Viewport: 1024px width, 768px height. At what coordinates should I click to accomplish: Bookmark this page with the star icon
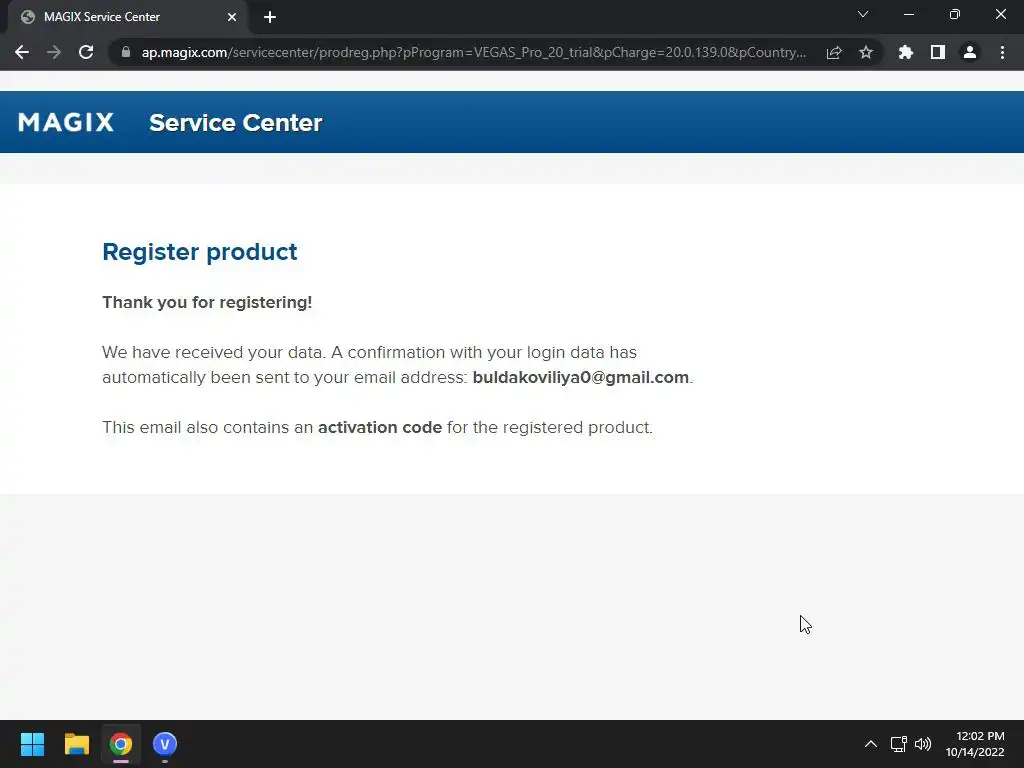(866, 52)
